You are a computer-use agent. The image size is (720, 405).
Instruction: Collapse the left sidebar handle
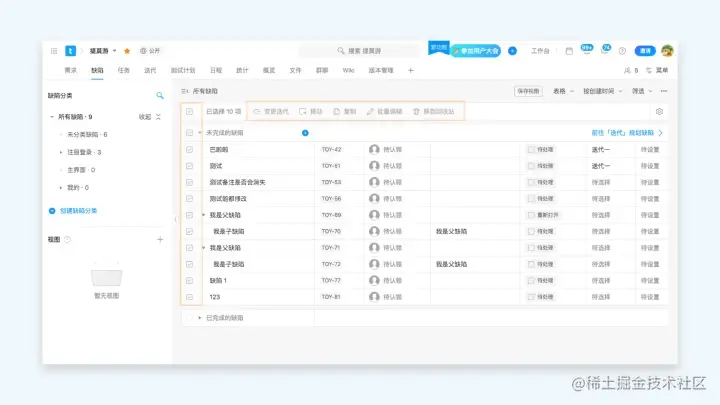pyautogui.click(x=175, y=219)
